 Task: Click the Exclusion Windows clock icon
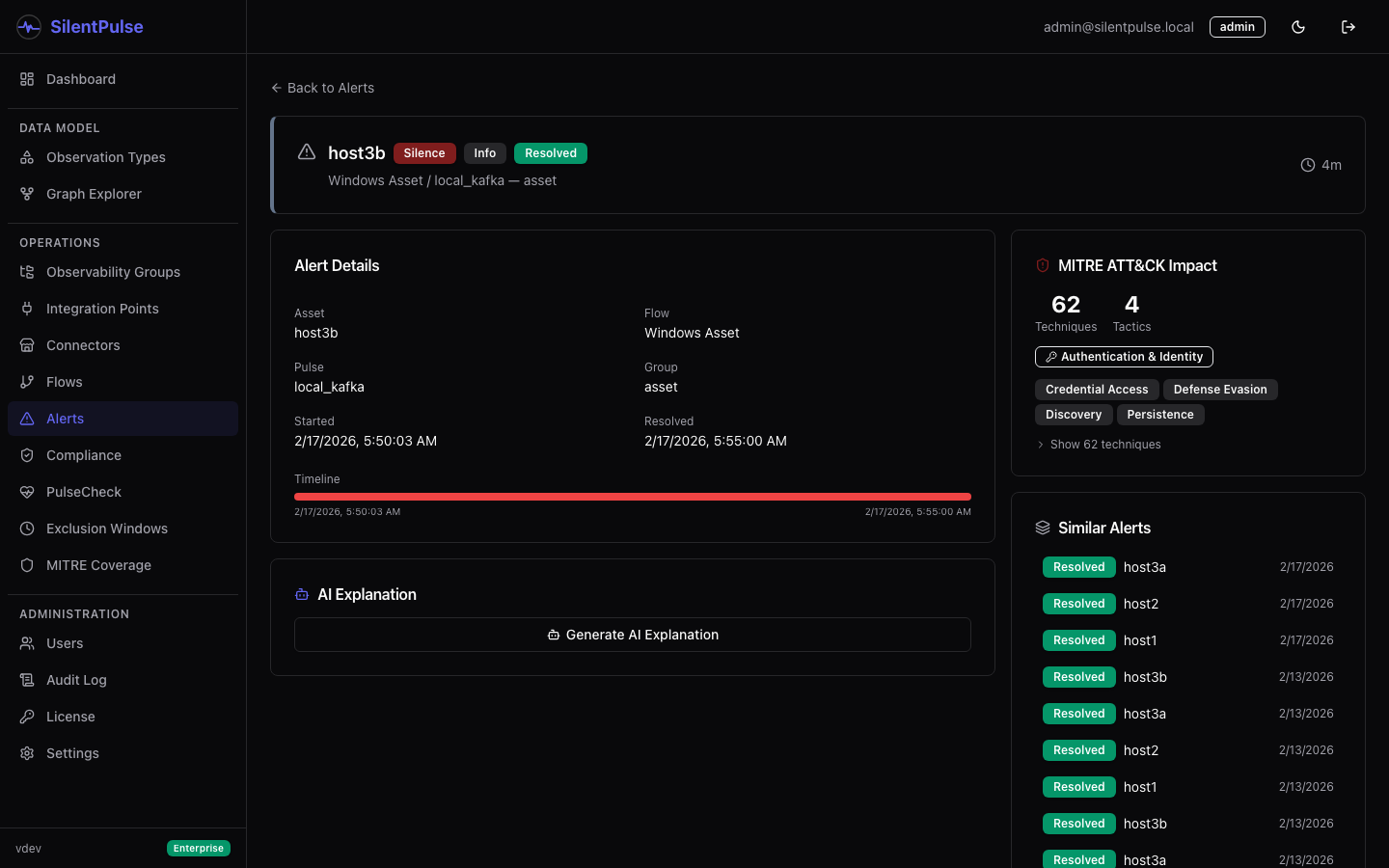(x=27, y=529)
